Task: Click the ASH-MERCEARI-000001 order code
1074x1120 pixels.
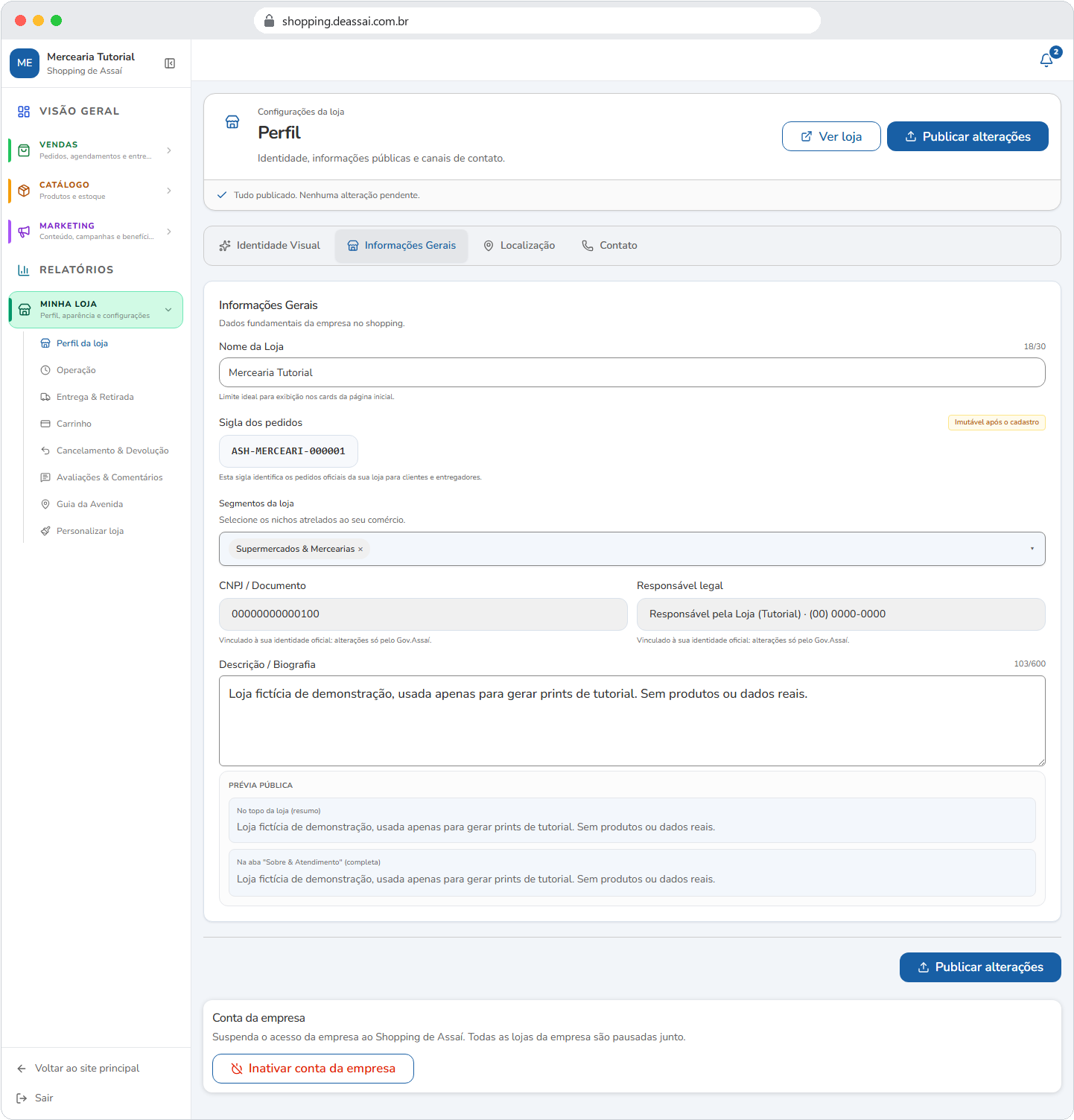Action: coord(288,451)
